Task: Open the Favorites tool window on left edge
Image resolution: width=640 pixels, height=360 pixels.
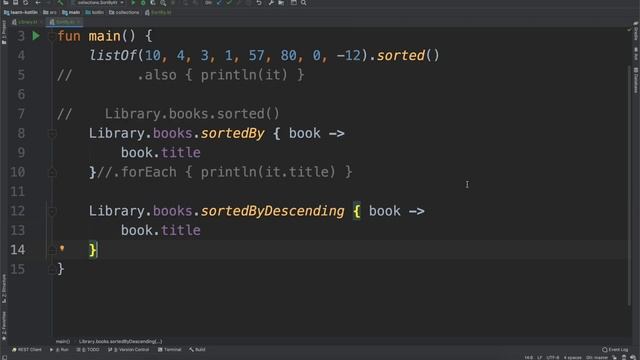Action: click(x=4, y=325)
